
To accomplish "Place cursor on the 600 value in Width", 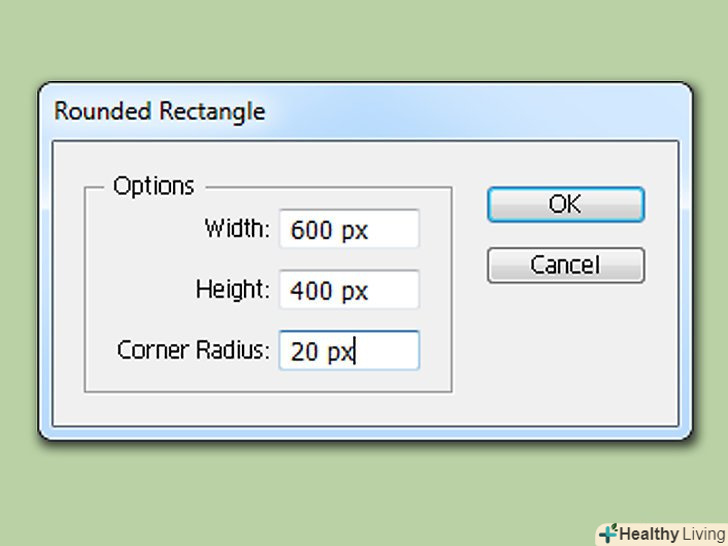I will tap(311, 230).
